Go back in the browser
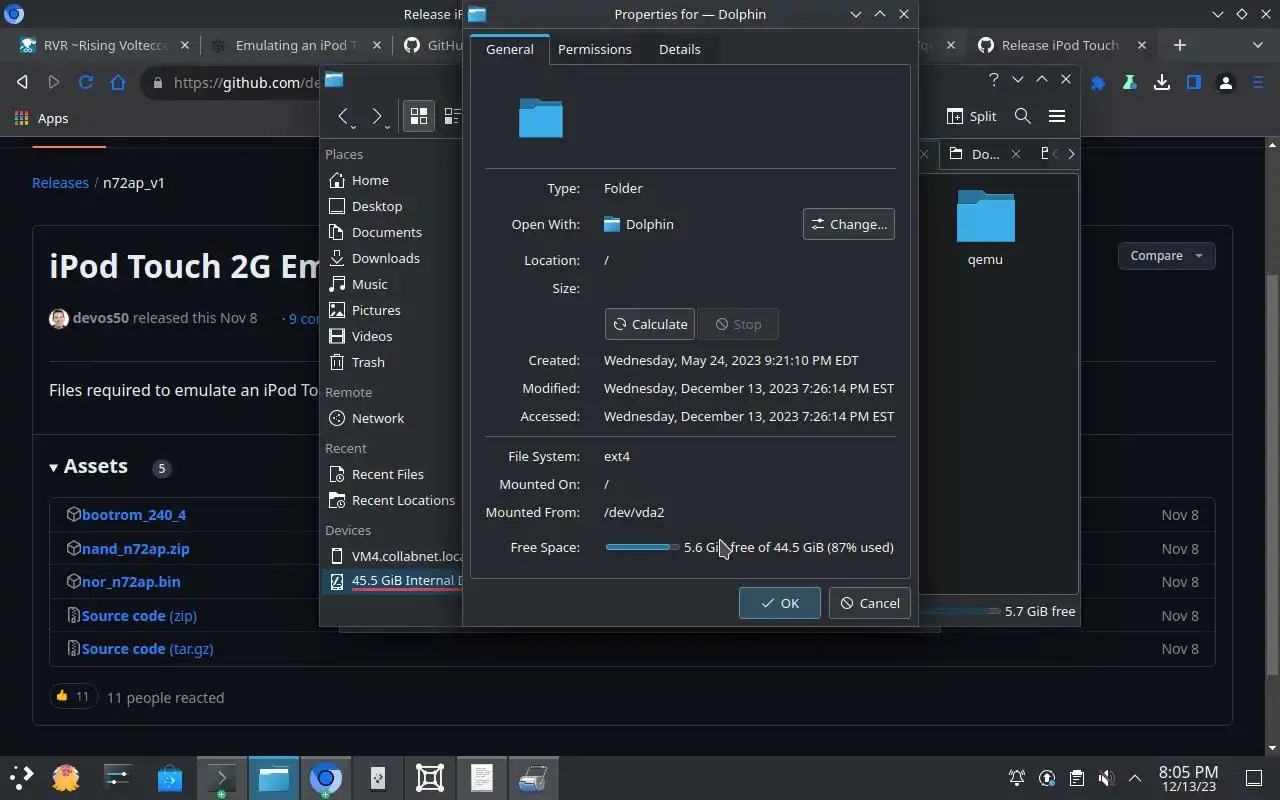This screenshot has width=1280, height=800. point(22,83)
